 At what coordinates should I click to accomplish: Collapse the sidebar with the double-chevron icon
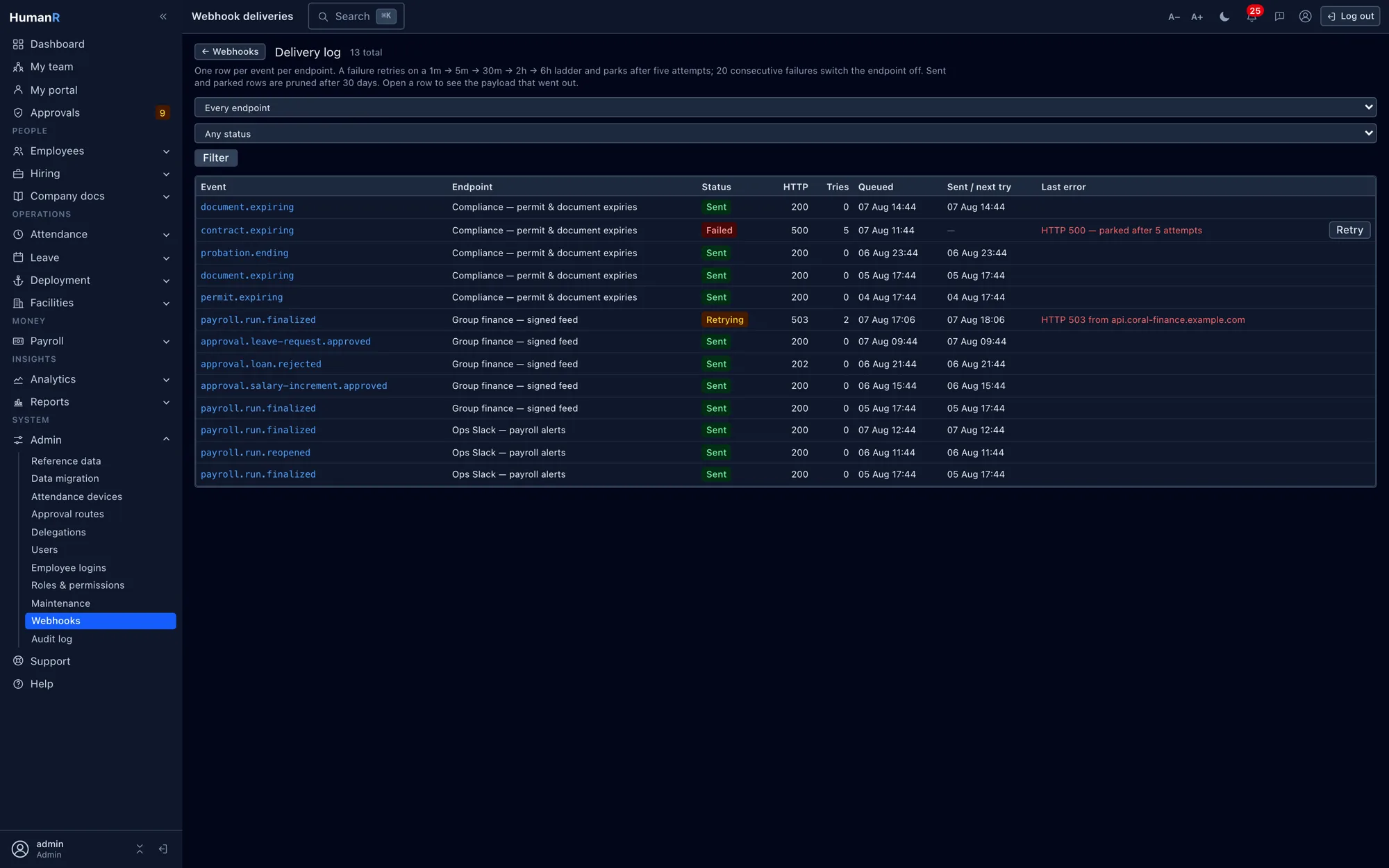point(163,17)
